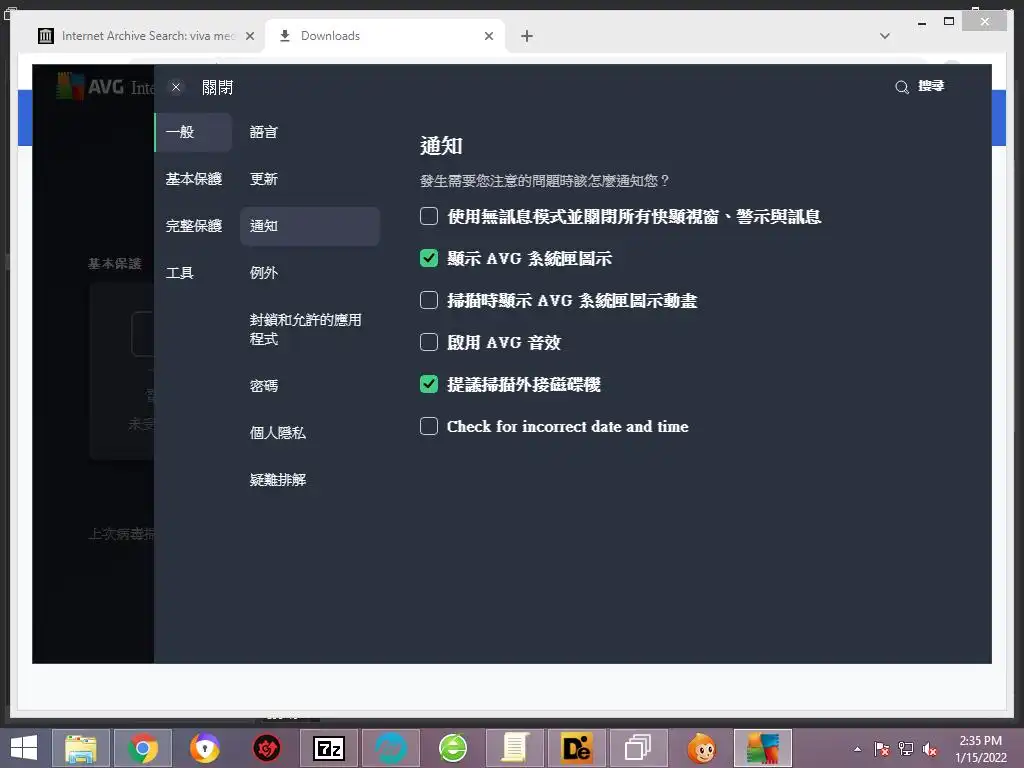Image resolution: width=1024 pixels, height=768 pixels.
Task: Select the 完整保護 settings category
Action: tap(193, 226)
